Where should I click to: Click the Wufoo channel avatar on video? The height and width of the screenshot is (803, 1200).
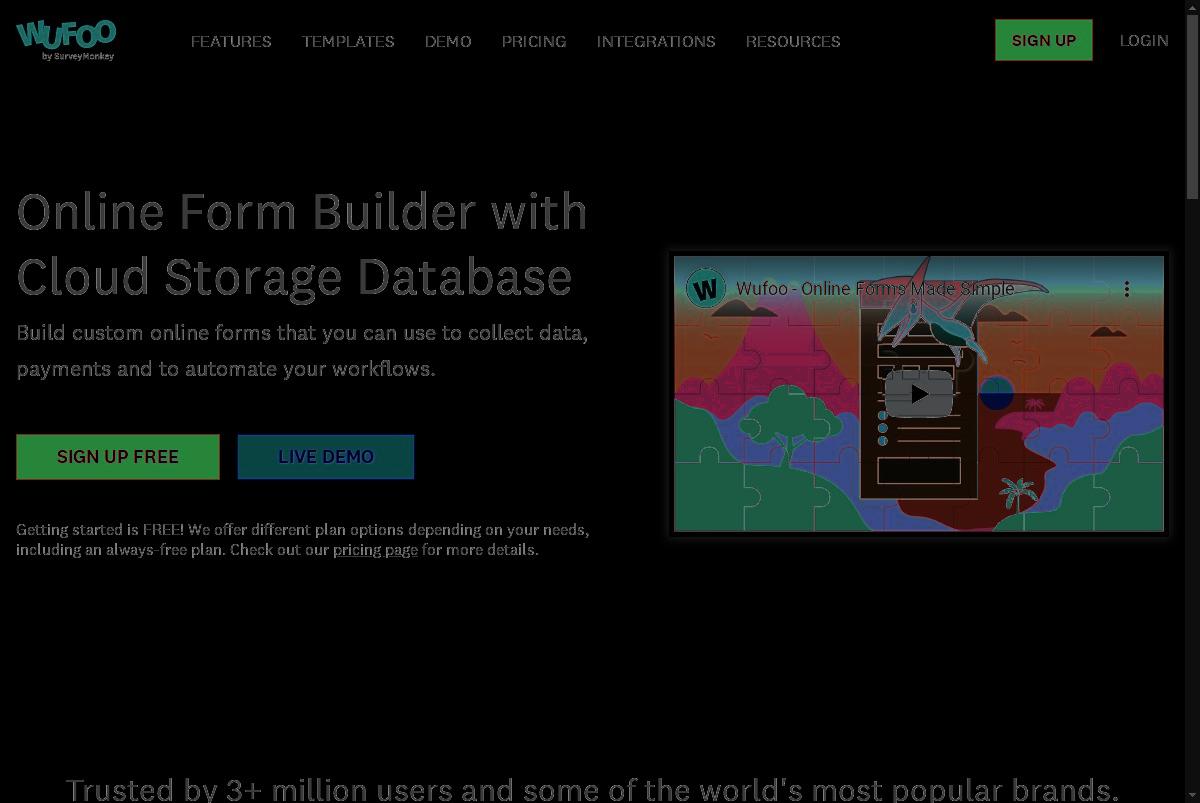[706, 289]
